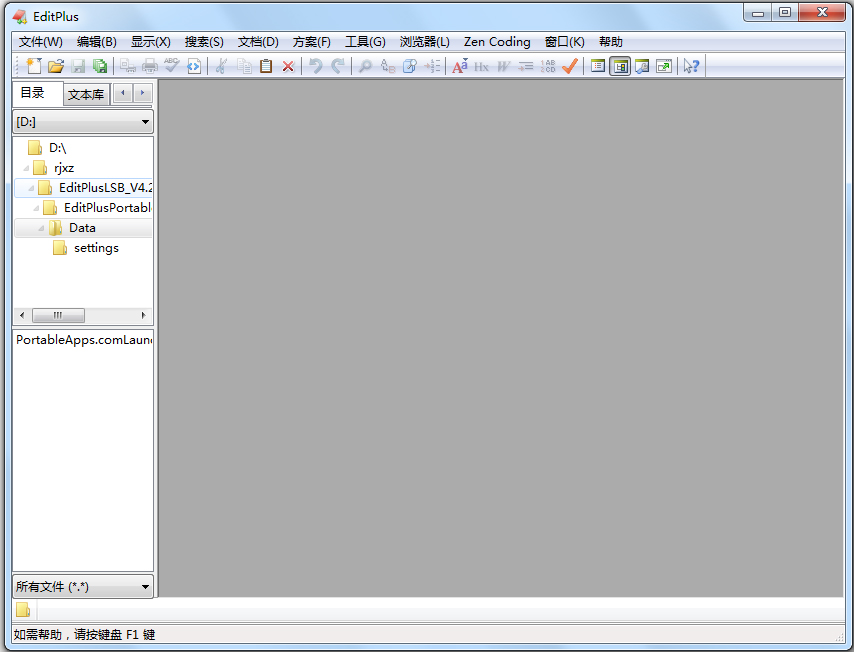Activate context-sensitive help pointer
Viewport: 854px width, 652px height.
point(690,66)
